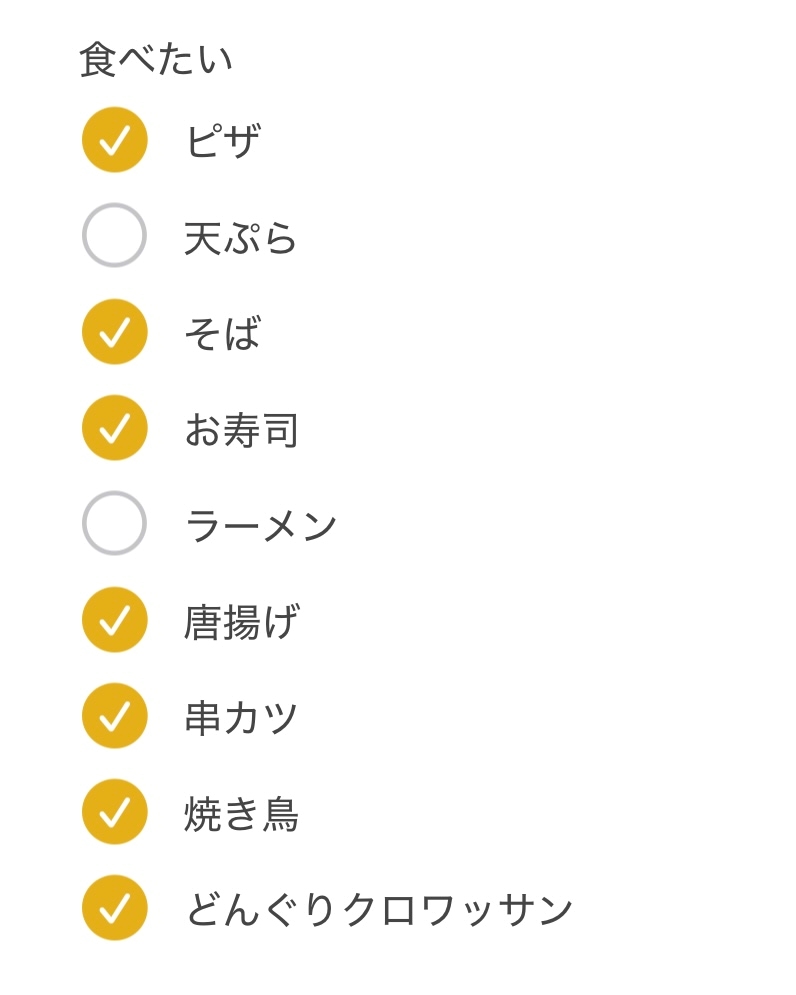Click the どんぐりクロワッサン label text
Viewport: 796px width, 995px height.
click(x=380, y=910)
